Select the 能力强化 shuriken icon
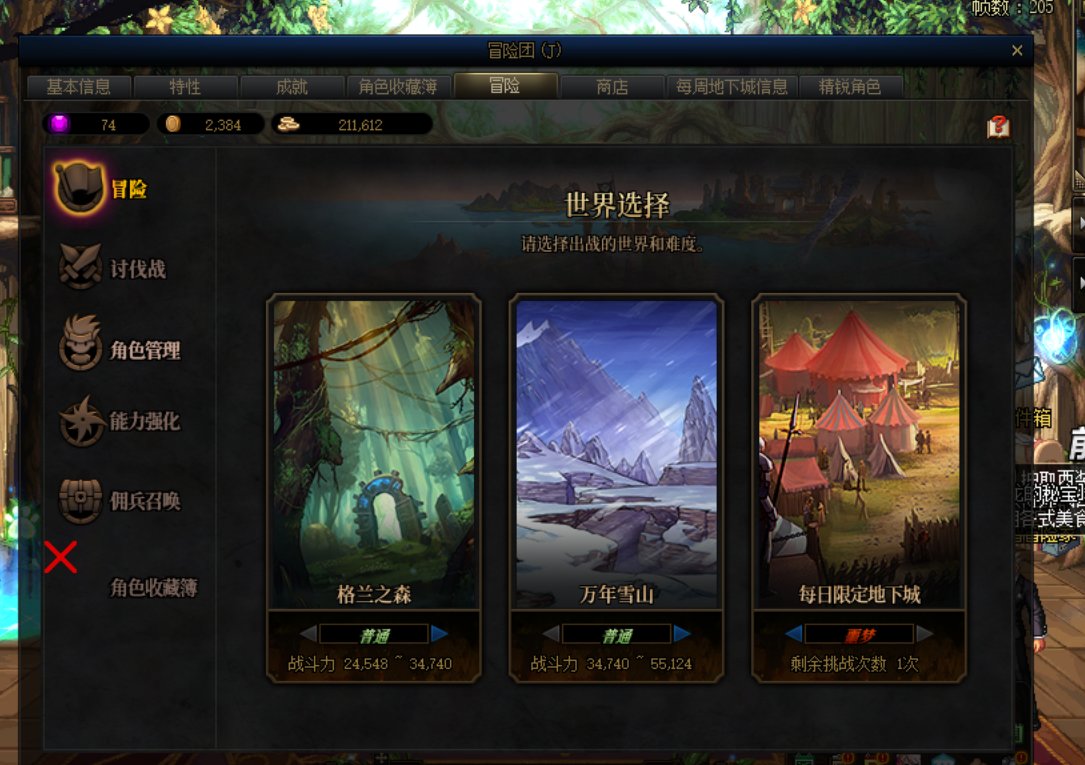The height and width of the screenshot is (765, 1085). [x=82, y=421]
